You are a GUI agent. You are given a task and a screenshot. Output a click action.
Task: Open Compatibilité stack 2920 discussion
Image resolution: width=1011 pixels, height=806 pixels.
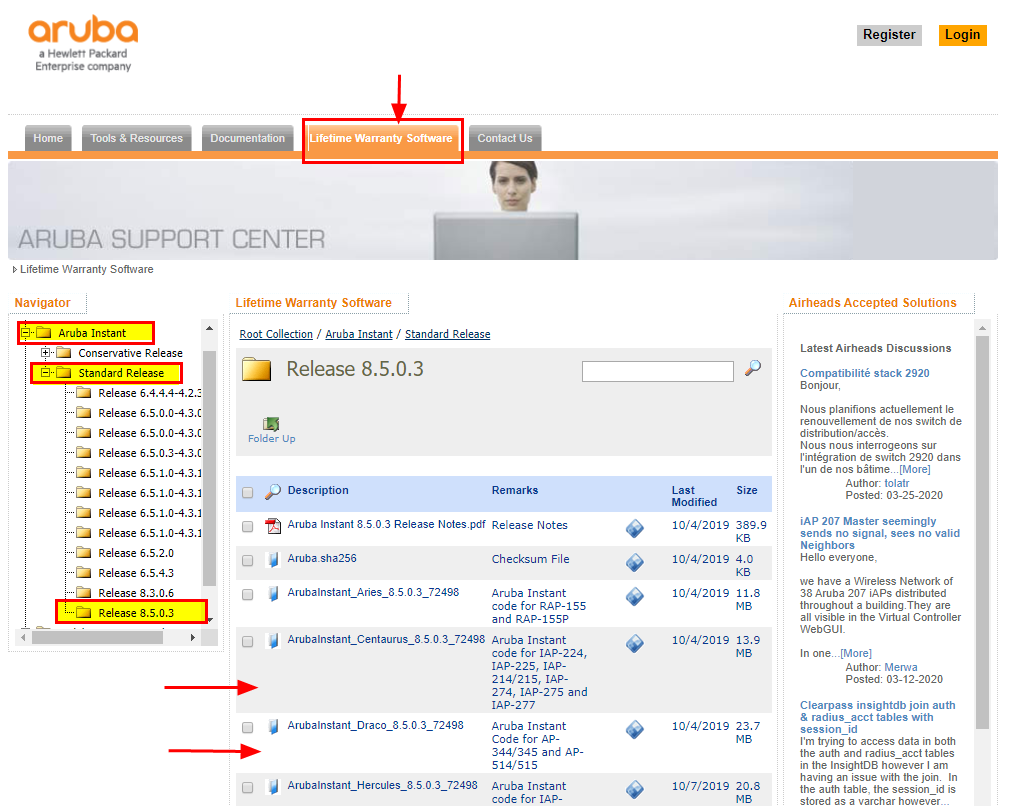tap(865, 373)
